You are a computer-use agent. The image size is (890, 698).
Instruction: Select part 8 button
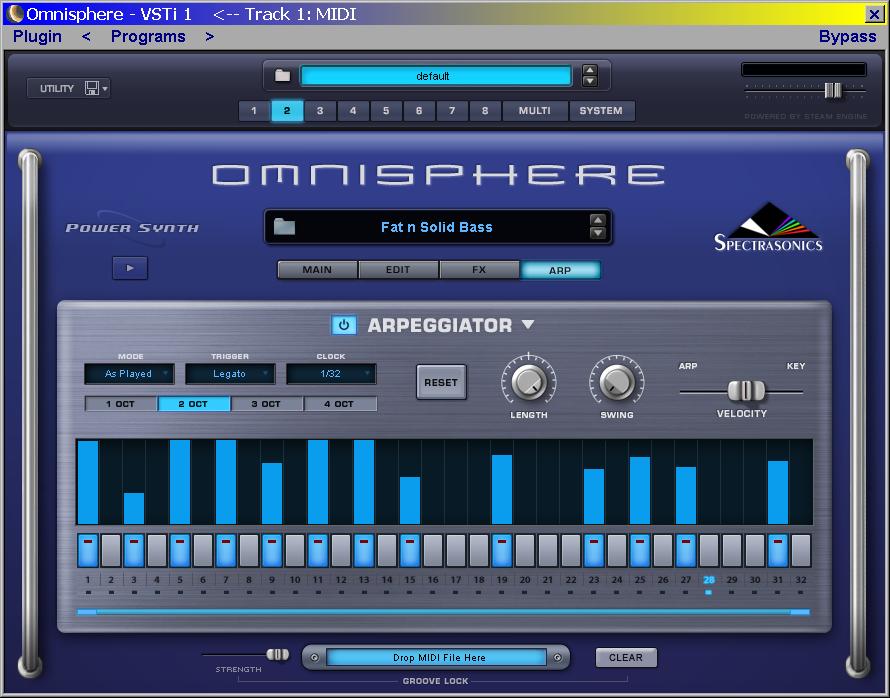tap(485, 111)
